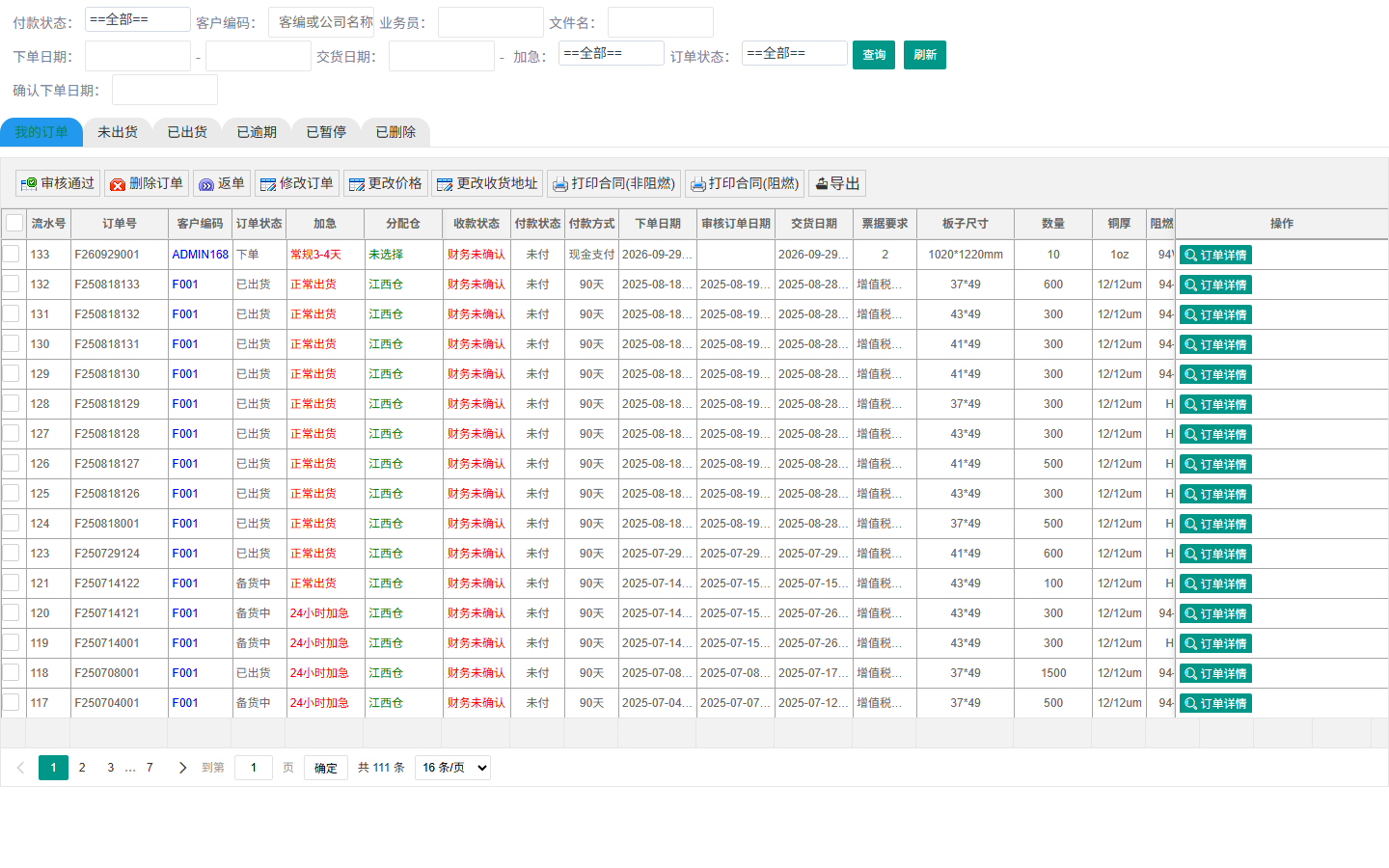This screenshot has width=1389, height=868.
Task: Click the 刷新 refresh button
Action: (925, 55)
